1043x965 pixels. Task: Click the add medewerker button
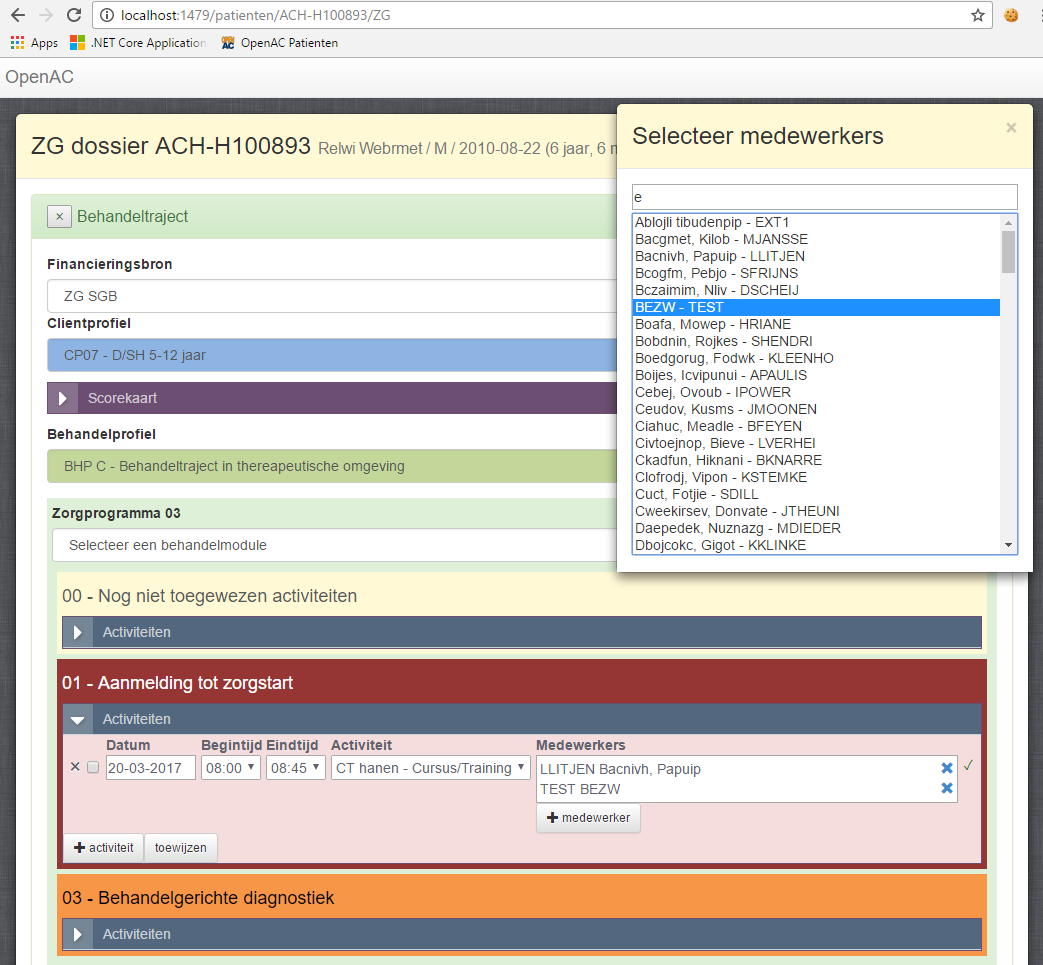click(588, 818)
